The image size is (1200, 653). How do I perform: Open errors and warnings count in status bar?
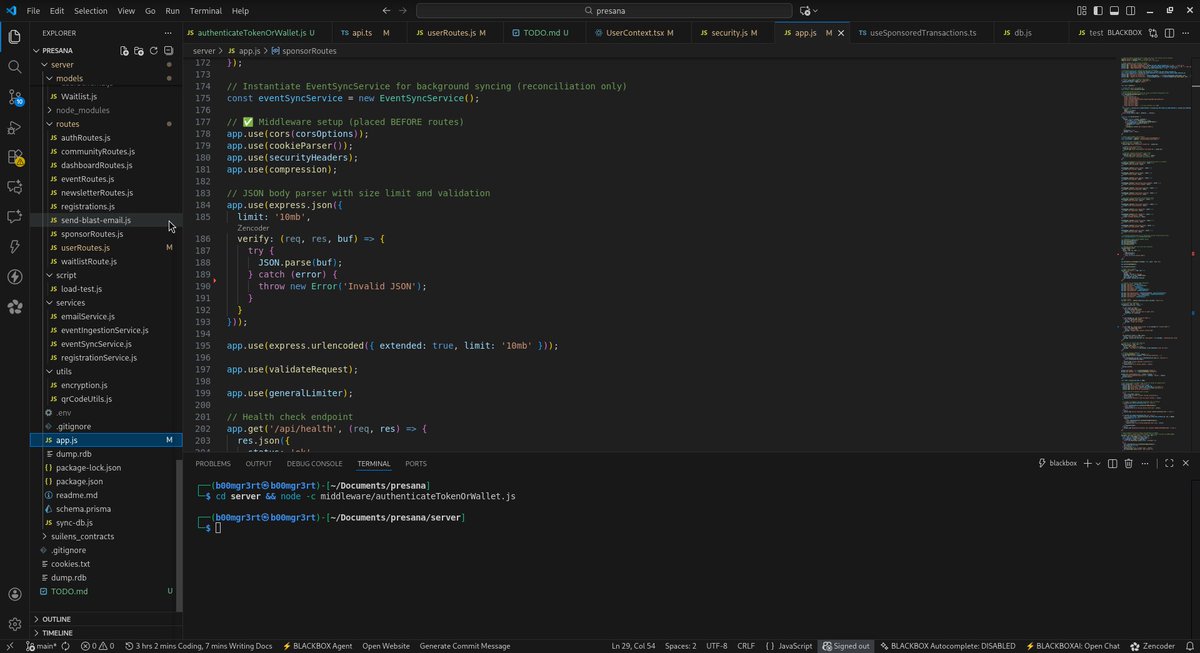(x=97, y=646)
